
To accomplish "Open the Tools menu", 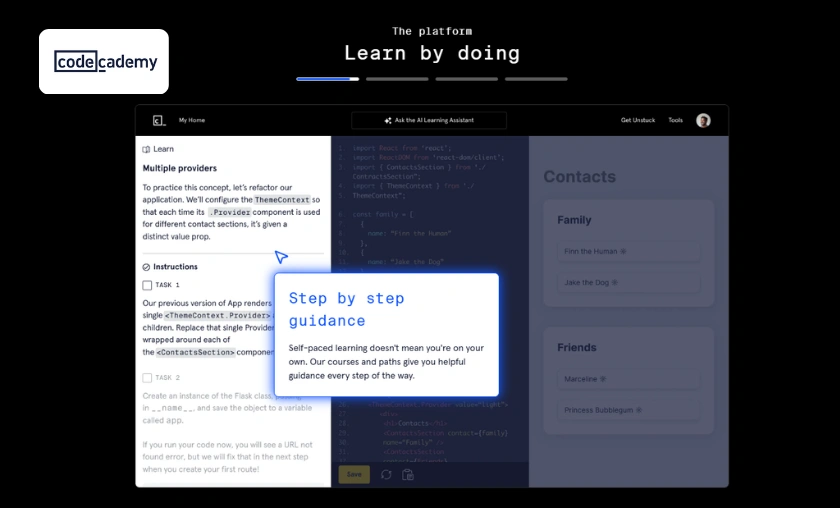I will (676, 120).
